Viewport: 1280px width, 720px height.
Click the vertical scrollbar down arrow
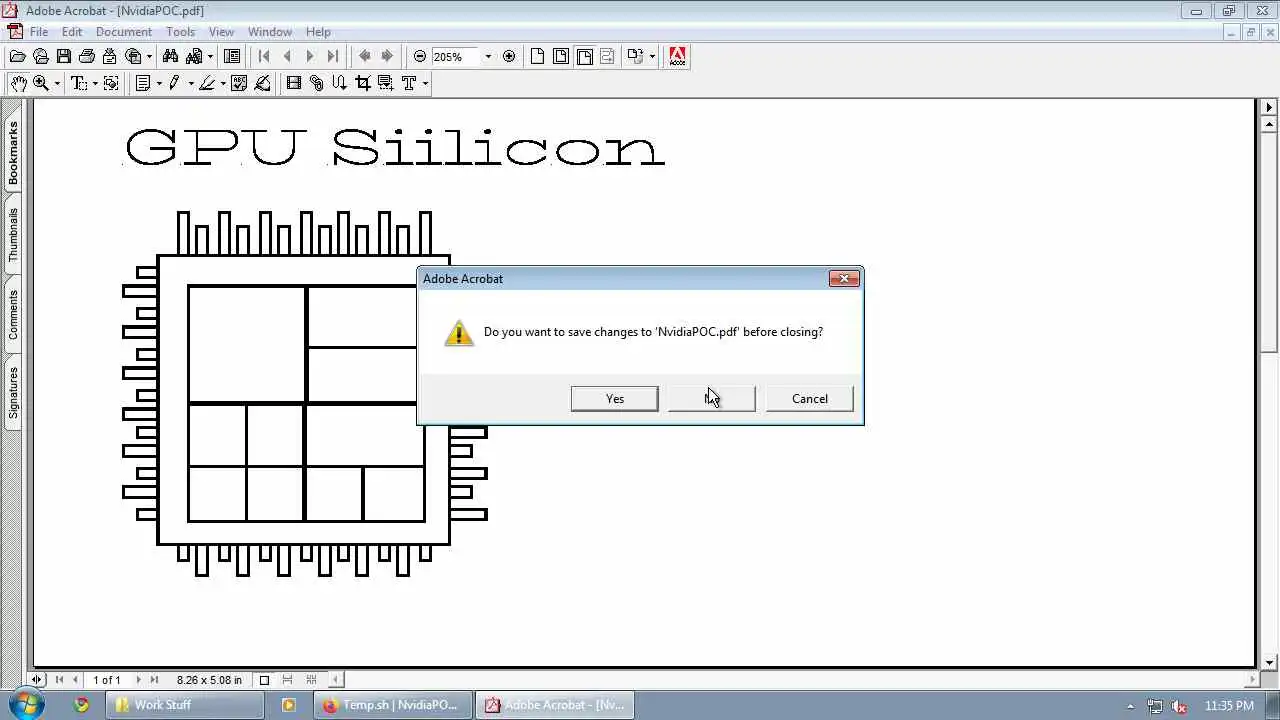1270,662
